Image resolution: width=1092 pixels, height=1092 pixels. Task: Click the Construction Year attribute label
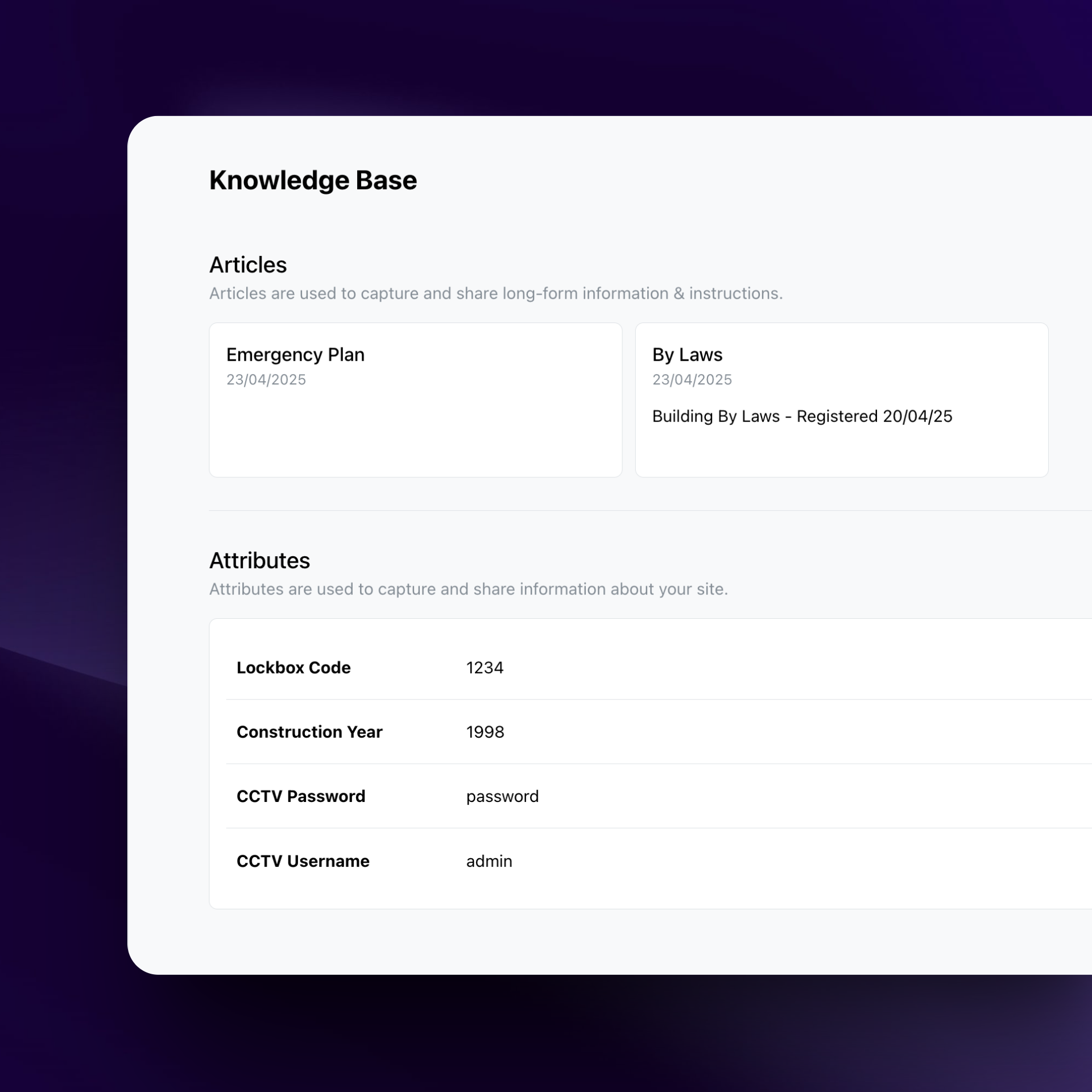(309, 732)
